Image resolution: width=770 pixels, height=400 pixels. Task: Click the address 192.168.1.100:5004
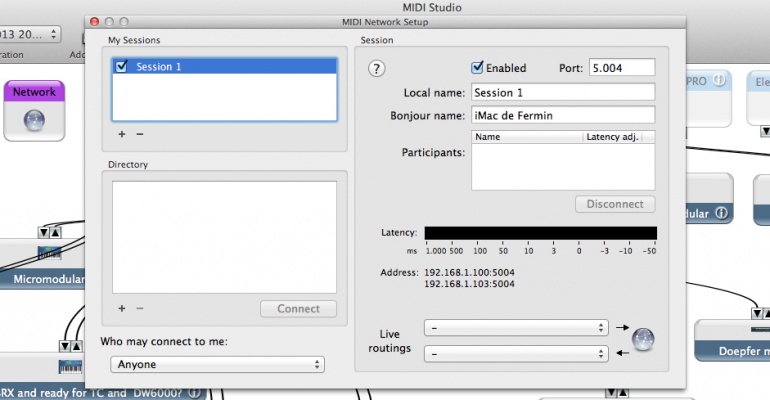[x=469, y=272]
